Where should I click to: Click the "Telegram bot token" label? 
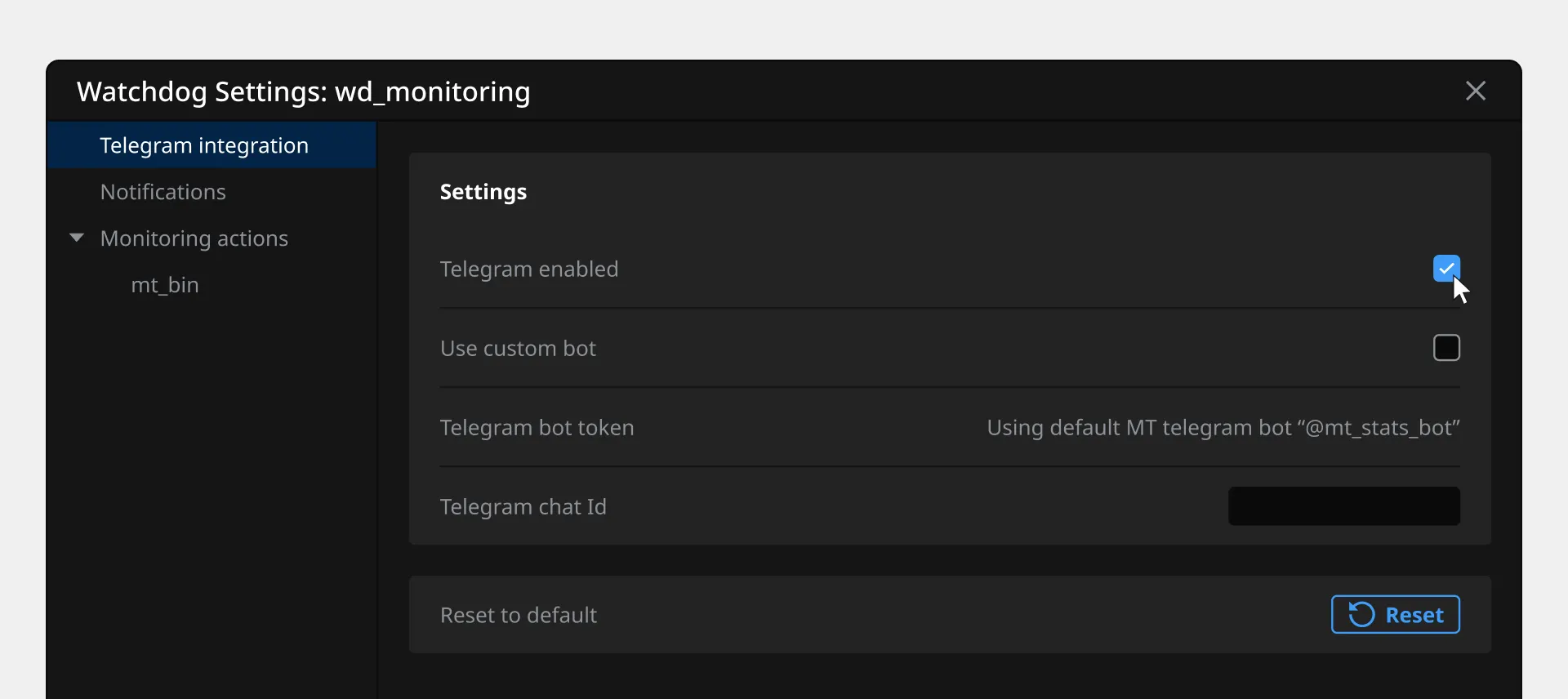tap(537, 428)
